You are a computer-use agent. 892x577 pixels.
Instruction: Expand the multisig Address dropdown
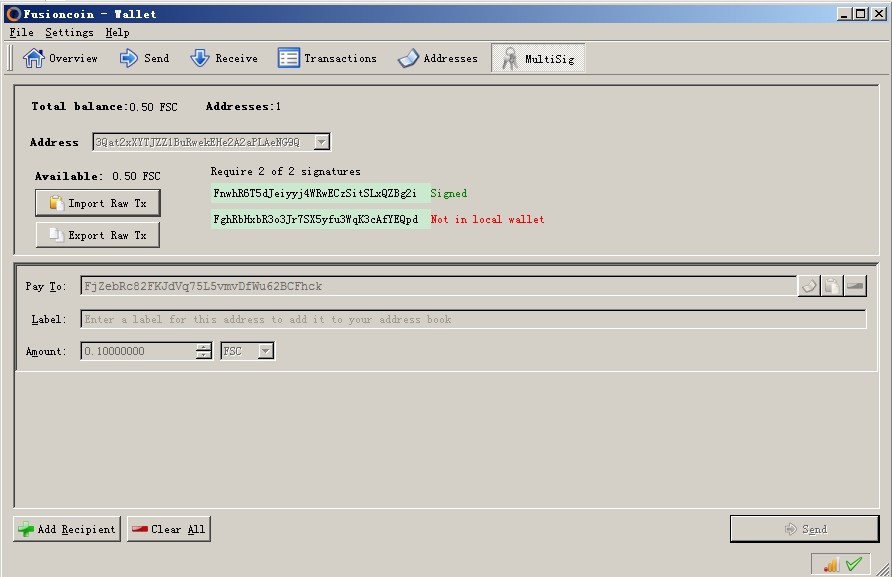[x=321, y=142]
